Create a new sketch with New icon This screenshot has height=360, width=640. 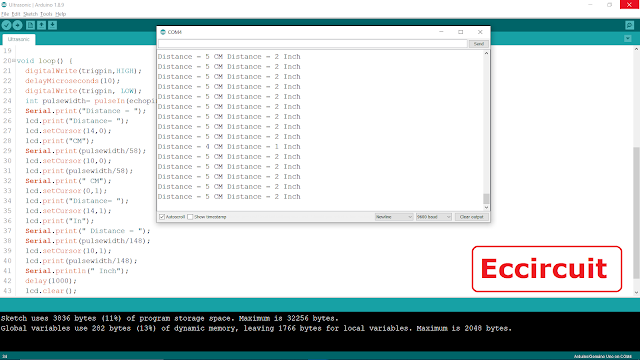(x=30, y=25)
